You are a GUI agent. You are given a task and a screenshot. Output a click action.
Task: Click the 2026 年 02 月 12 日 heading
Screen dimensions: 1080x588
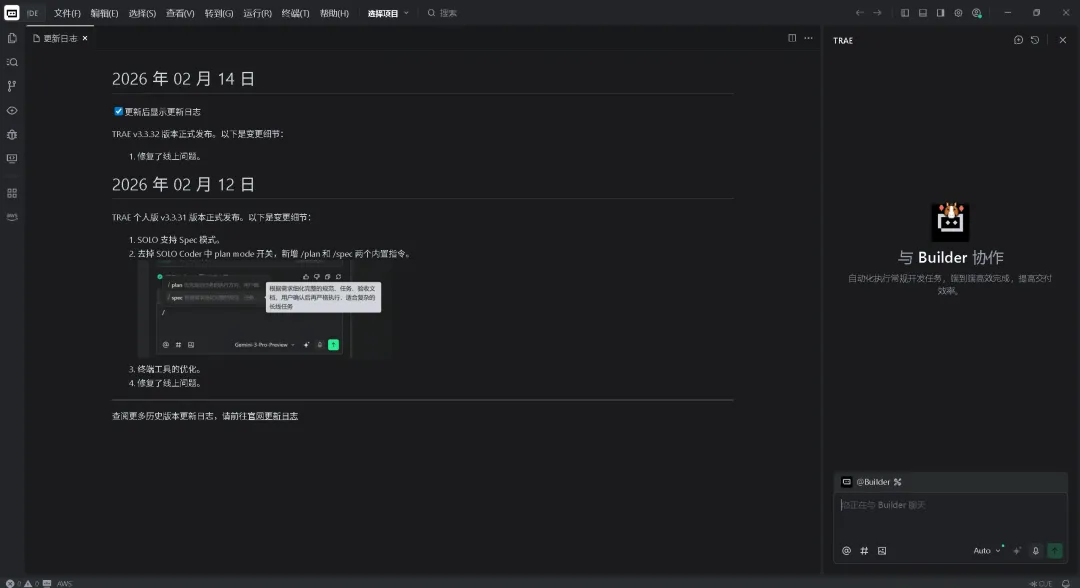click(183, 185)
